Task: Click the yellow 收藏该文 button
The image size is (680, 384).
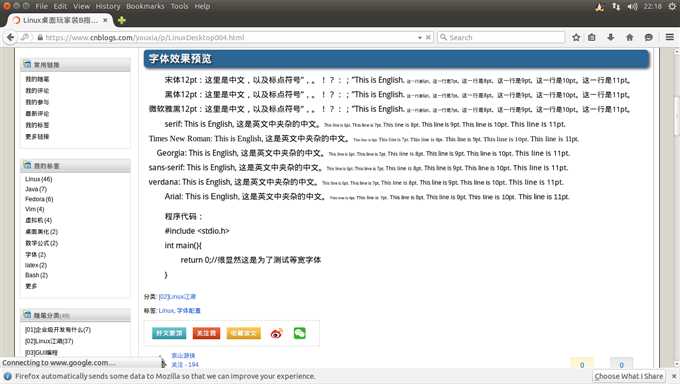Action: [243, 333]
